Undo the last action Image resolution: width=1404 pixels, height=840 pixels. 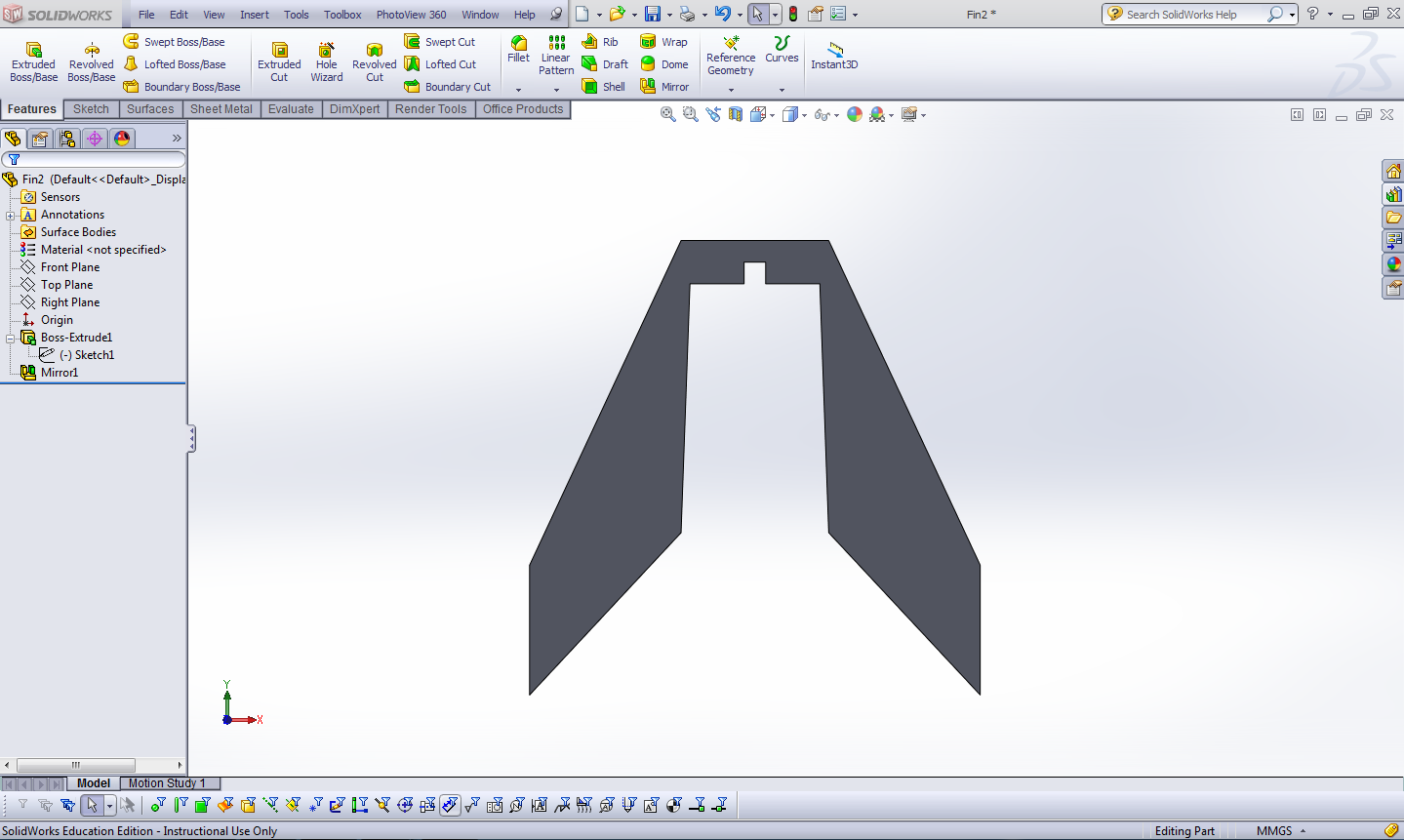pyautogui.click(x=722, y=14)
